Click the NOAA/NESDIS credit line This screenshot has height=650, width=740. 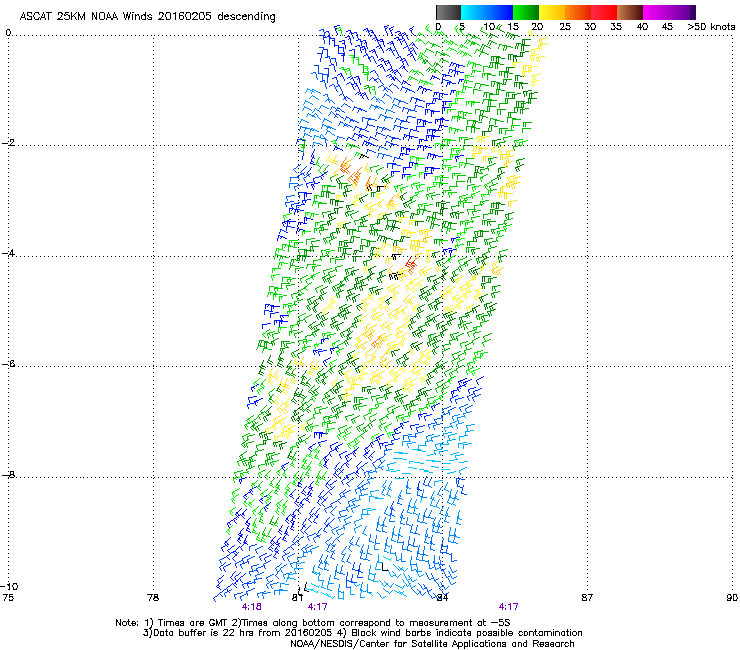click(x=432, y=644)
